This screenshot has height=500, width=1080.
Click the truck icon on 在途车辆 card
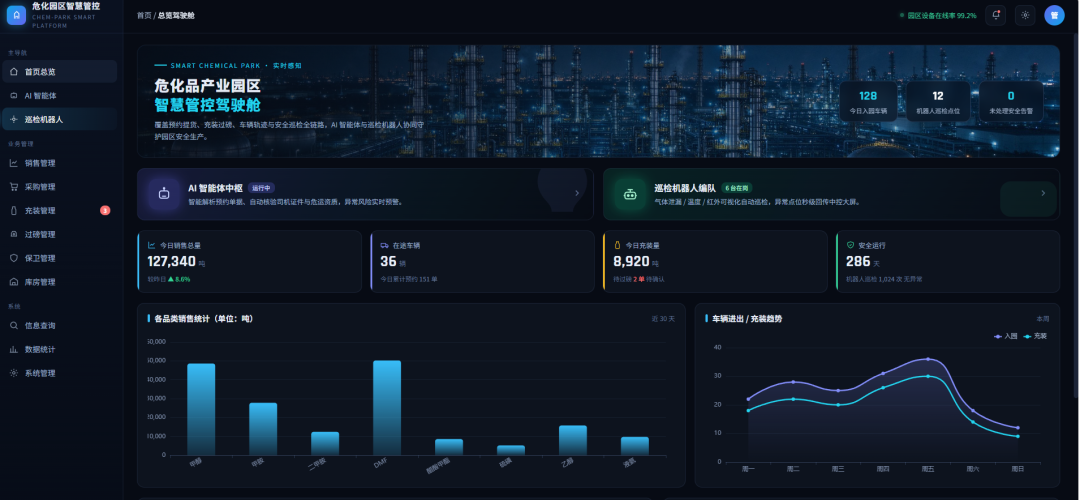pos(384,244)
